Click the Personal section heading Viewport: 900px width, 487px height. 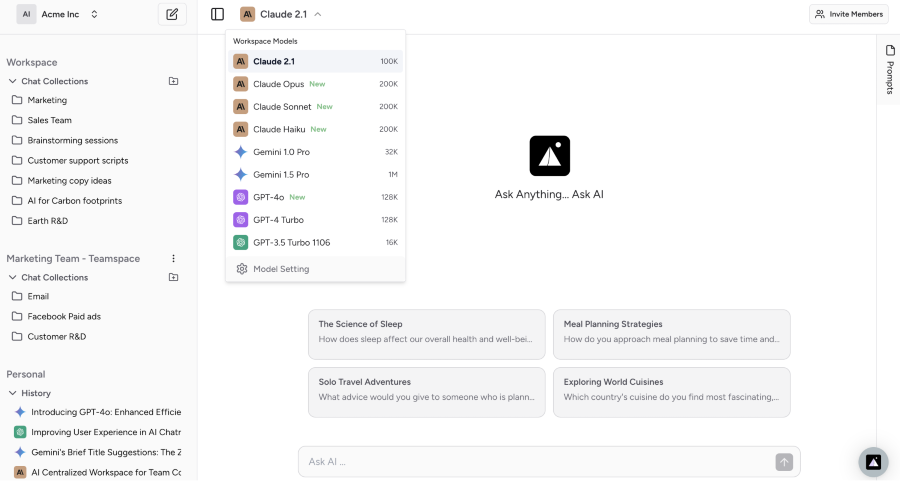tap(26, 374)
